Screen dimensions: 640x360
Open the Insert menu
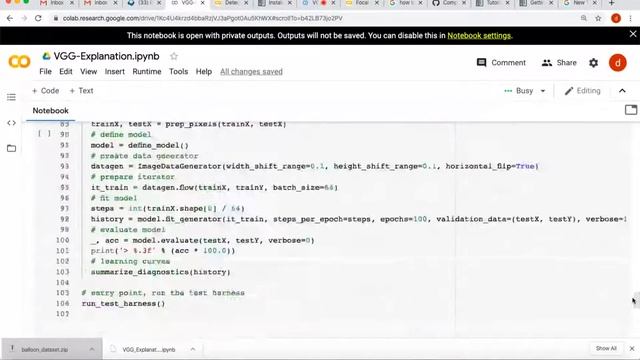point(115,71)
